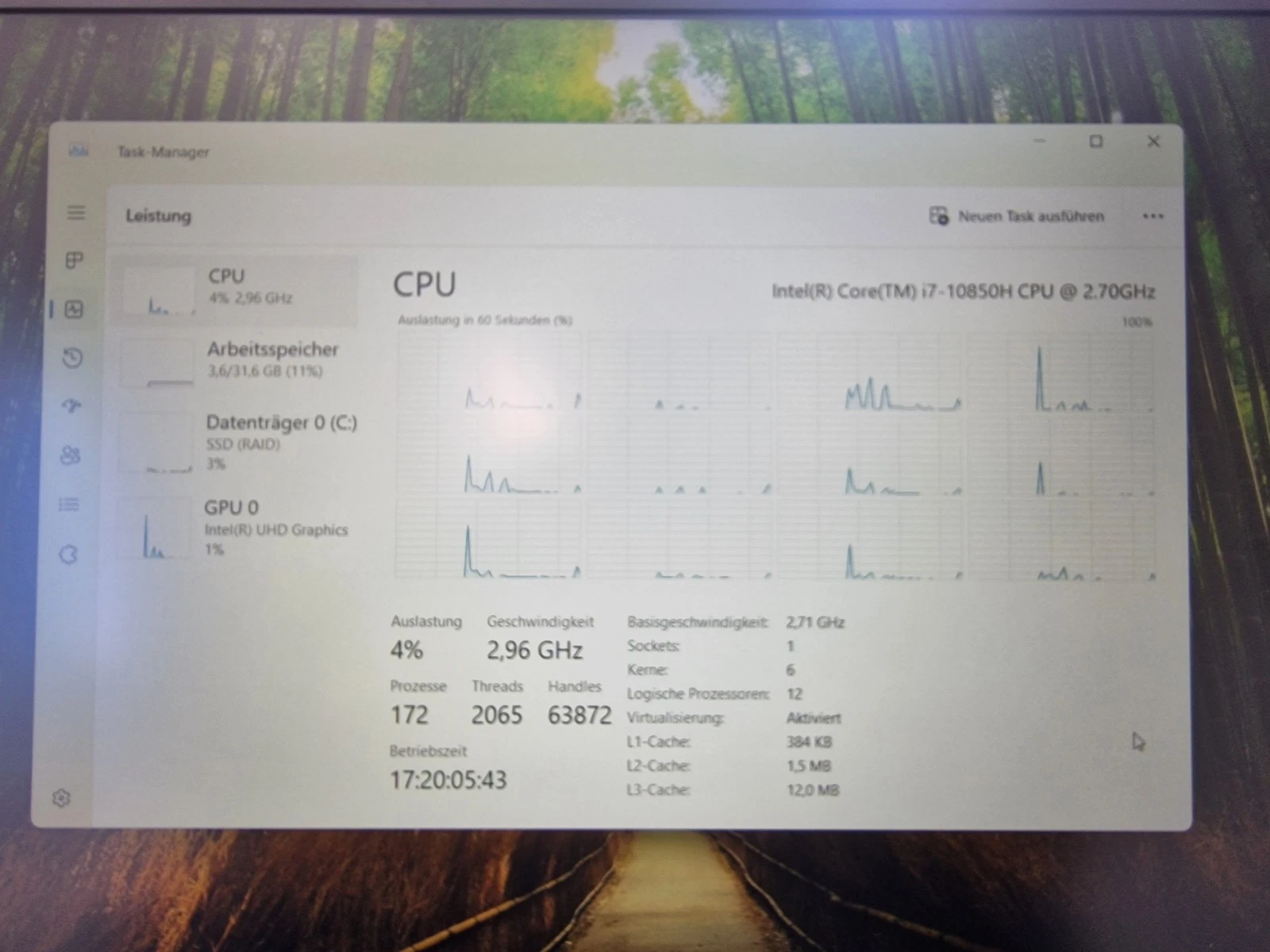Click the first logical processor graph
The height and width of the screenshot is (952, 1270).
(489, 371)
